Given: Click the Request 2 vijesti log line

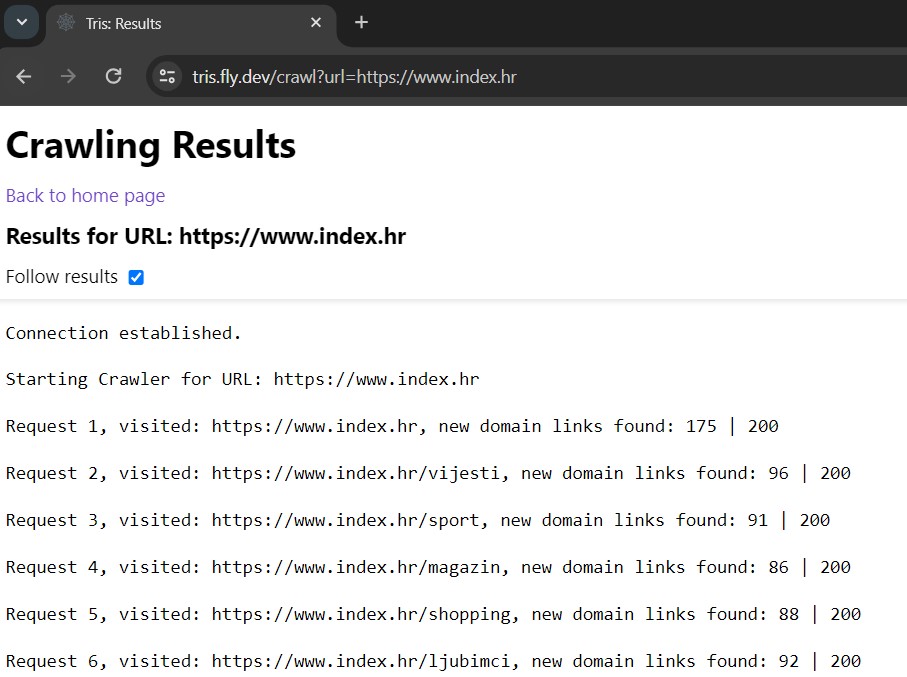Looking at the screenshot, I should (428, 473).
